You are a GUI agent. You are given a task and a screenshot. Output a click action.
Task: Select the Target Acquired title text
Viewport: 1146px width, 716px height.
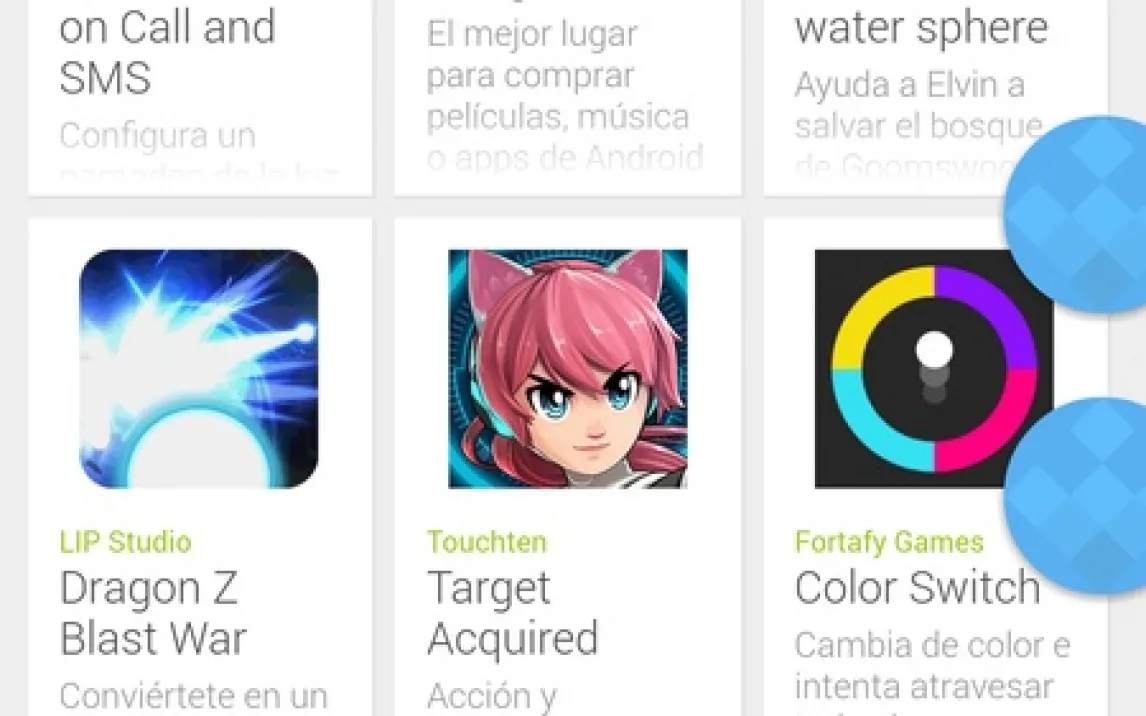coord(512,613)
